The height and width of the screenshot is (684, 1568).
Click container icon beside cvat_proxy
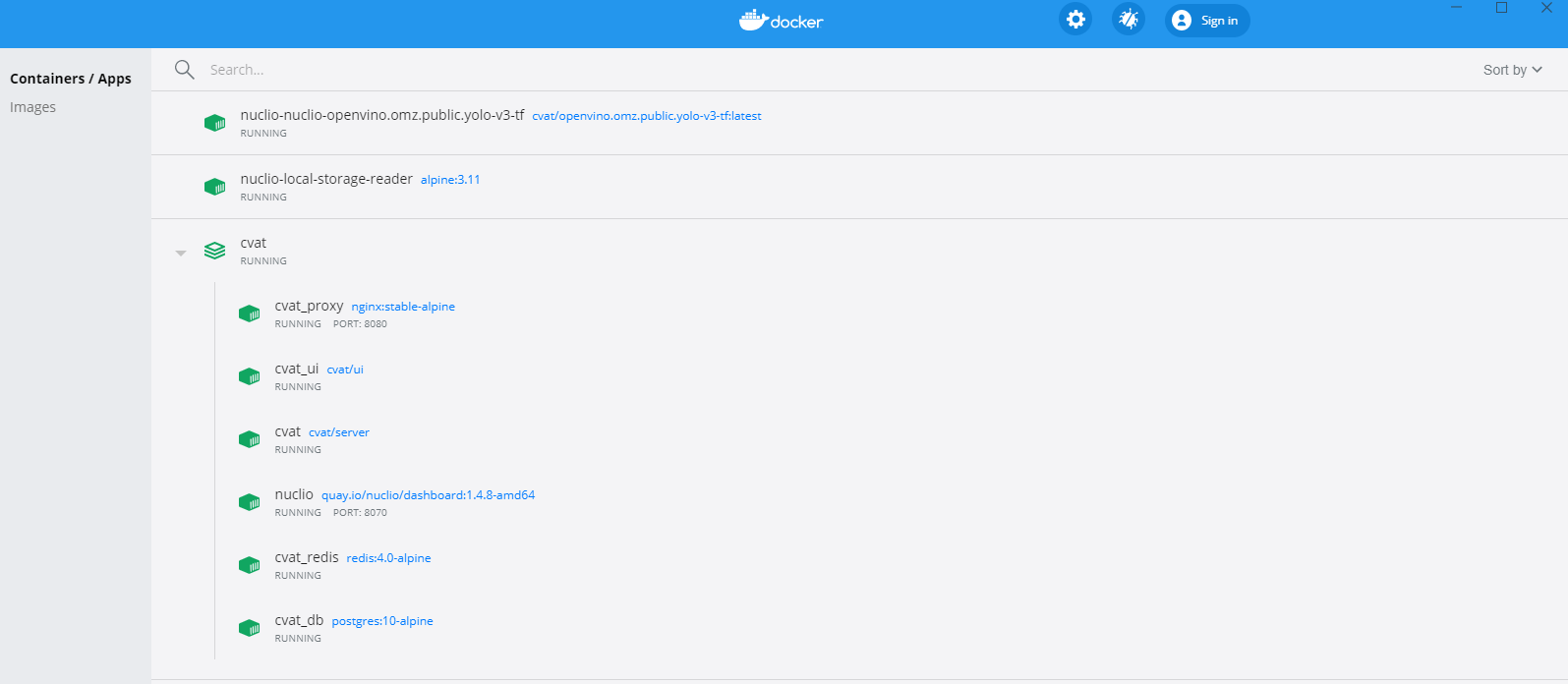pos(249,313)
